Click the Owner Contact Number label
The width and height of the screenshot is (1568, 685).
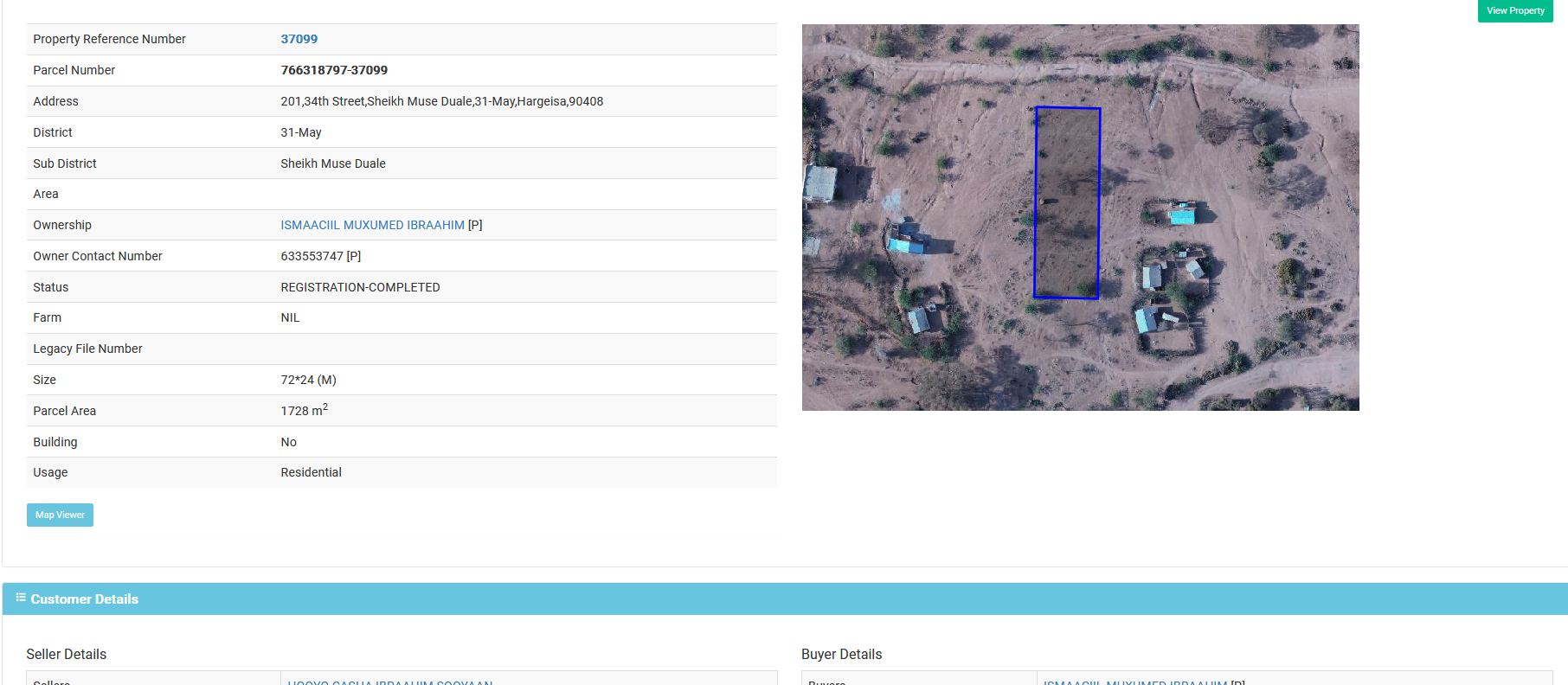pyautogui.click(x=98, y=256)
